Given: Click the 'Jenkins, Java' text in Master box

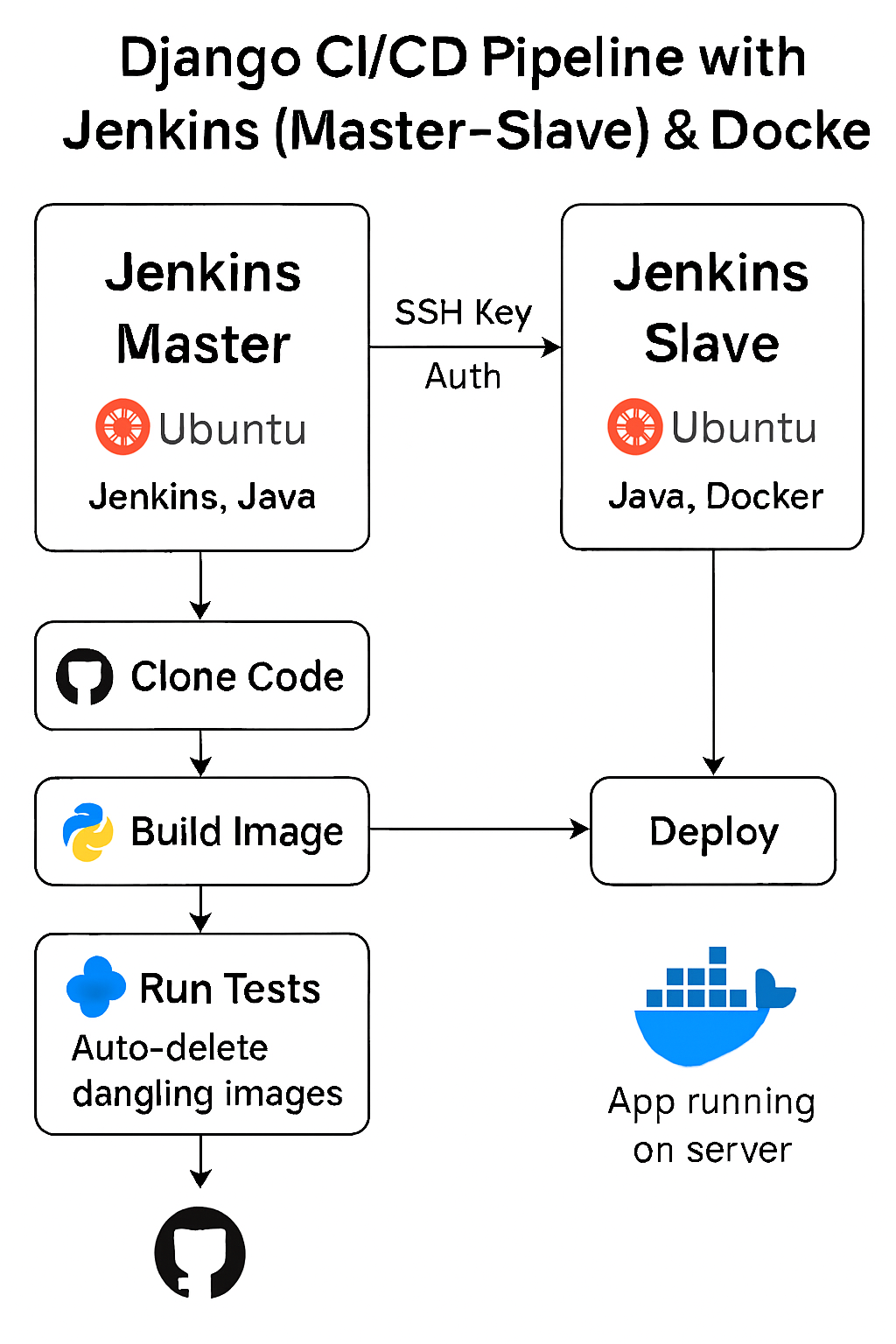Looking at the screenshot, I should tap(202, 497).
